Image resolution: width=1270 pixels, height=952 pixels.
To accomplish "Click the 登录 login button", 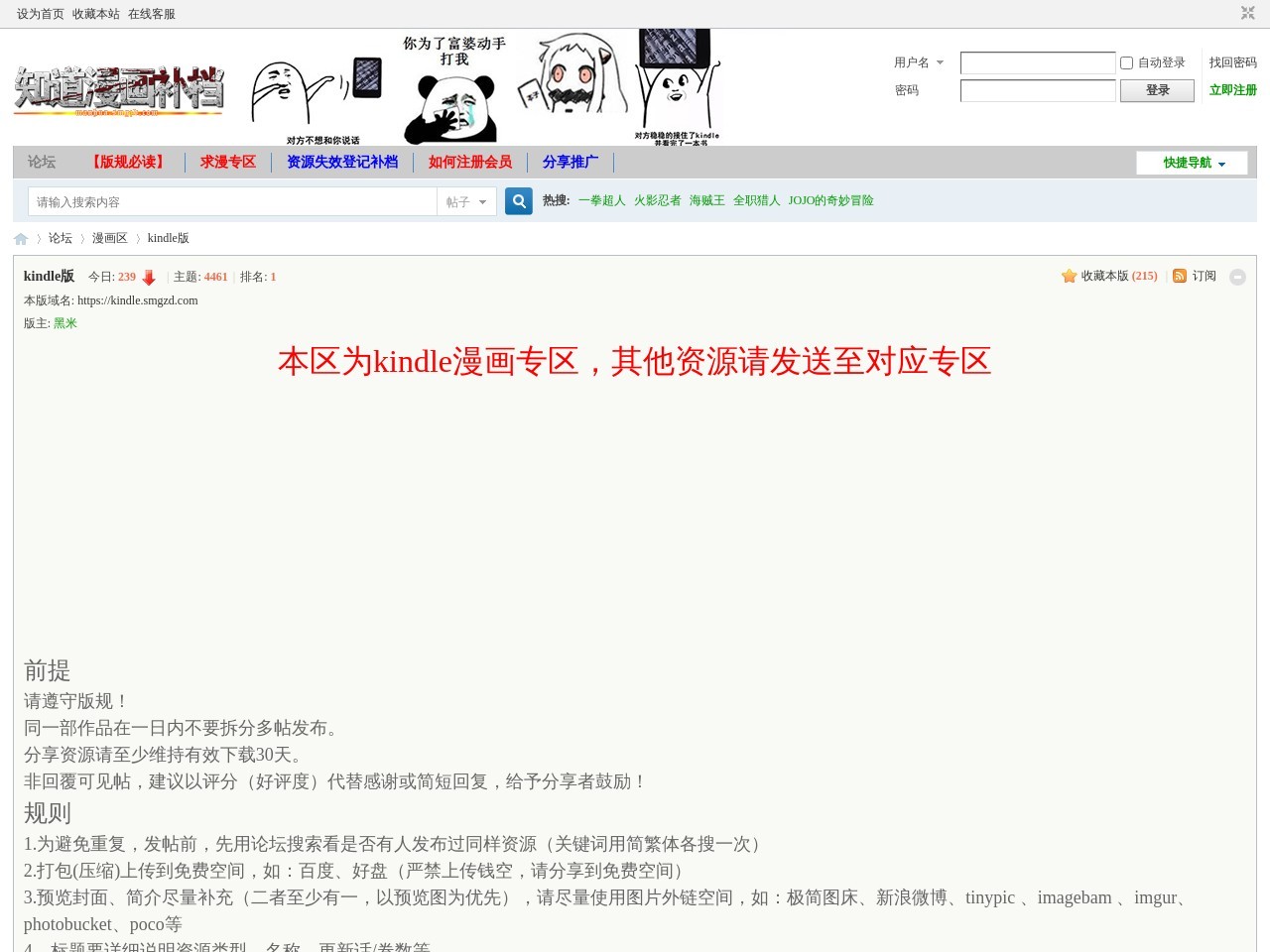I will pos(1158,90).
